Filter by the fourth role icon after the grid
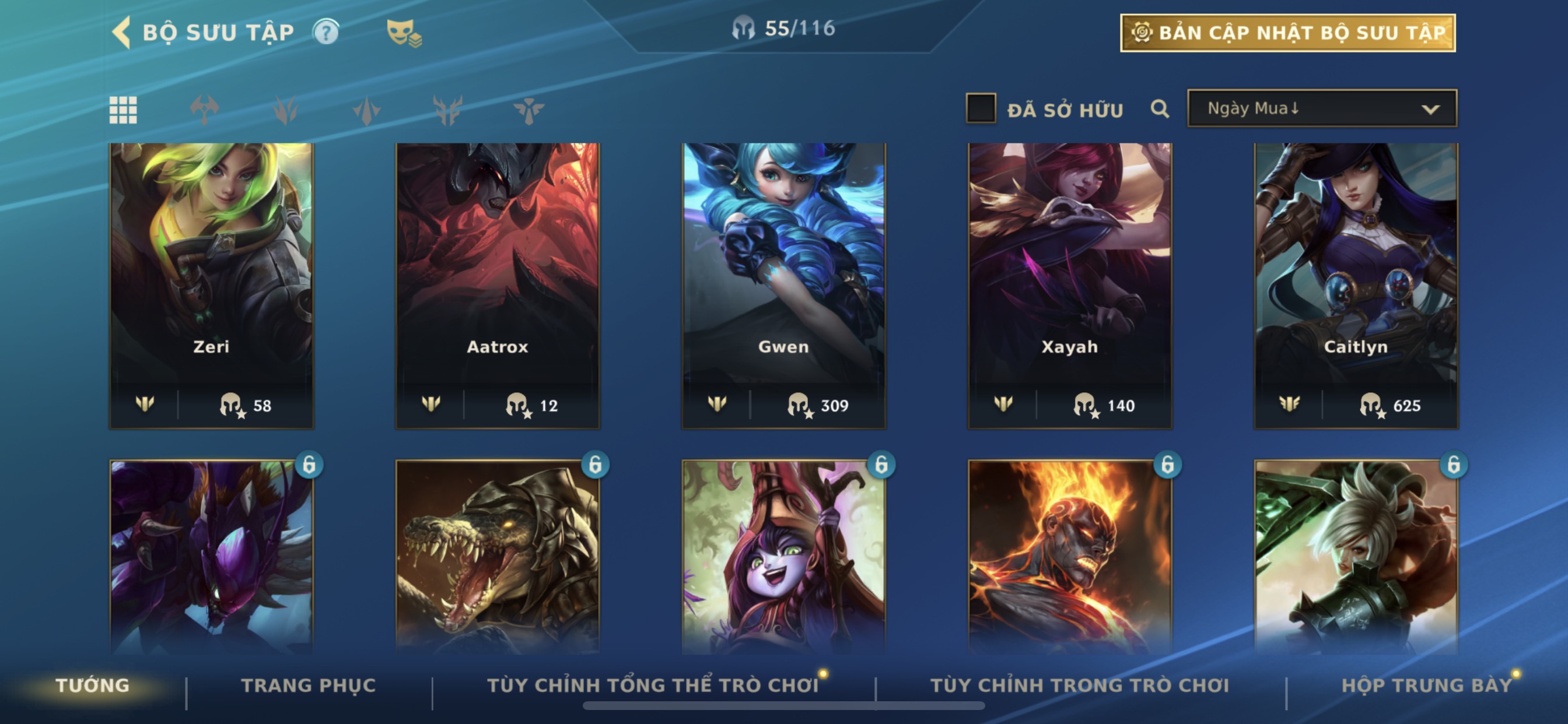Viewport: 1568px width, 724px height. 447,110
